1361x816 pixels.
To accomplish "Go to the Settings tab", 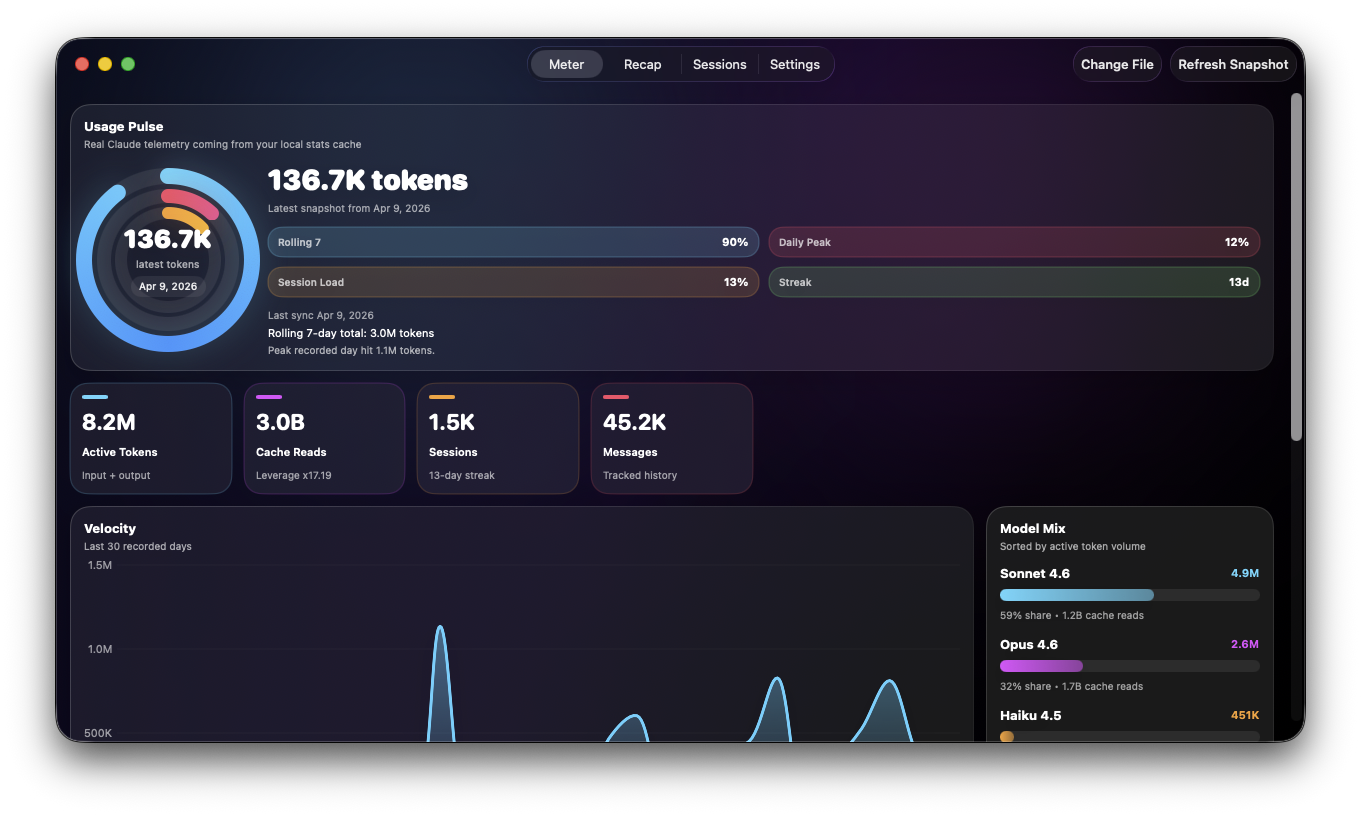I will tap(795, 64).
